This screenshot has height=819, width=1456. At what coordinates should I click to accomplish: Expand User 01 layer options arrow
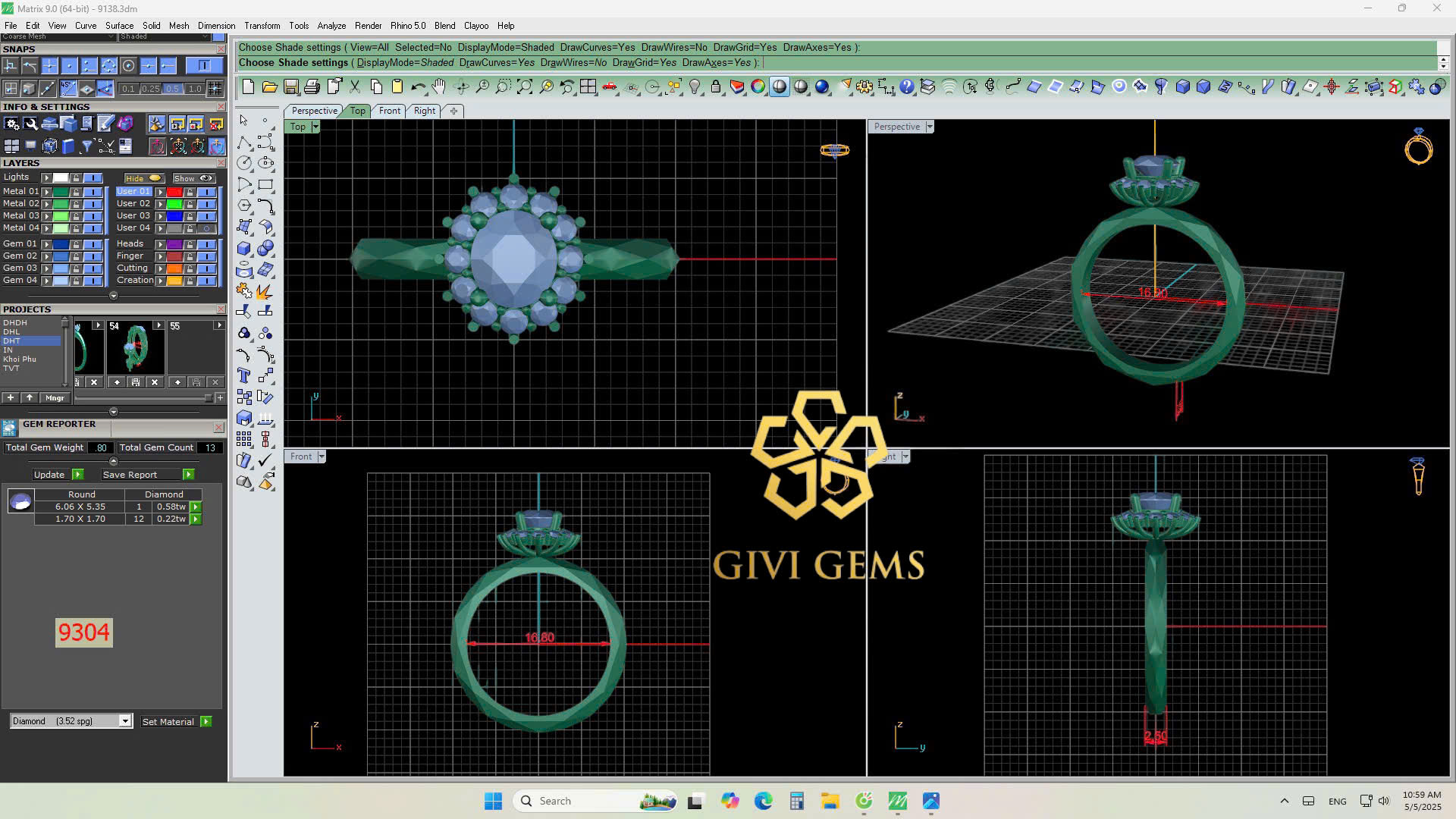tap(160, 192)
